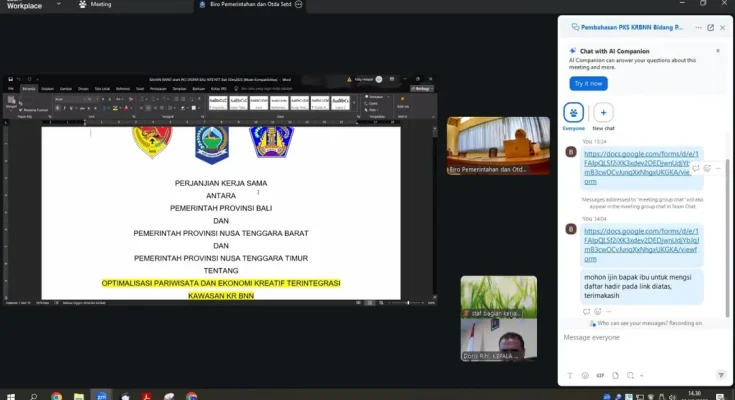Viewport: 735px width, 400px height.
Task: Open Chrome from the taskbar
Action: point(57,395)
